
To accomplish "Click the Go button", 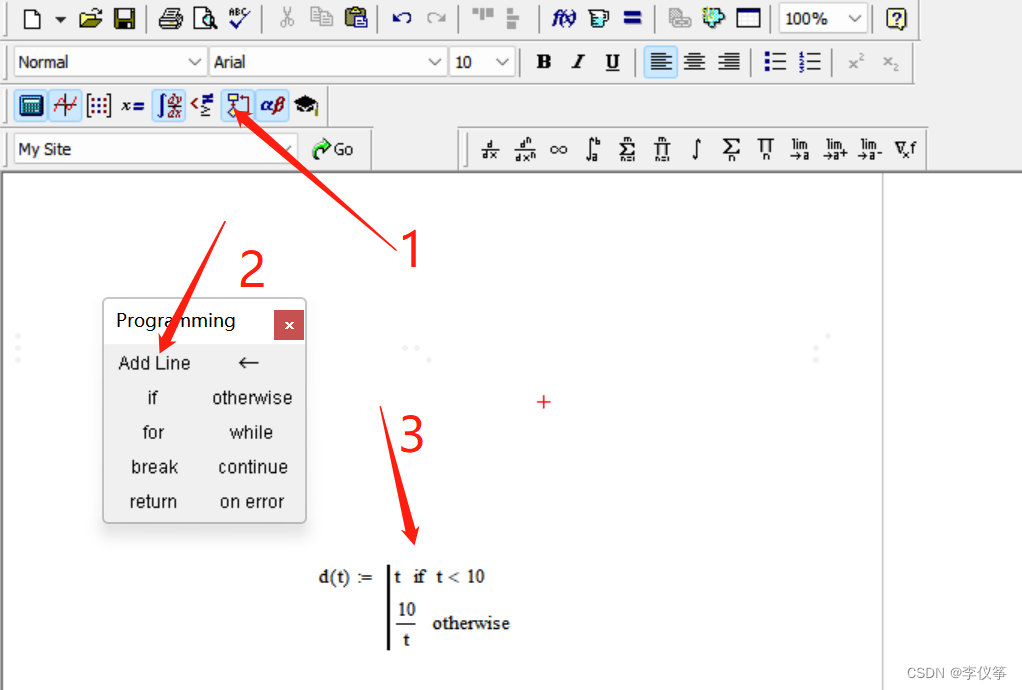I will (333, 149).
